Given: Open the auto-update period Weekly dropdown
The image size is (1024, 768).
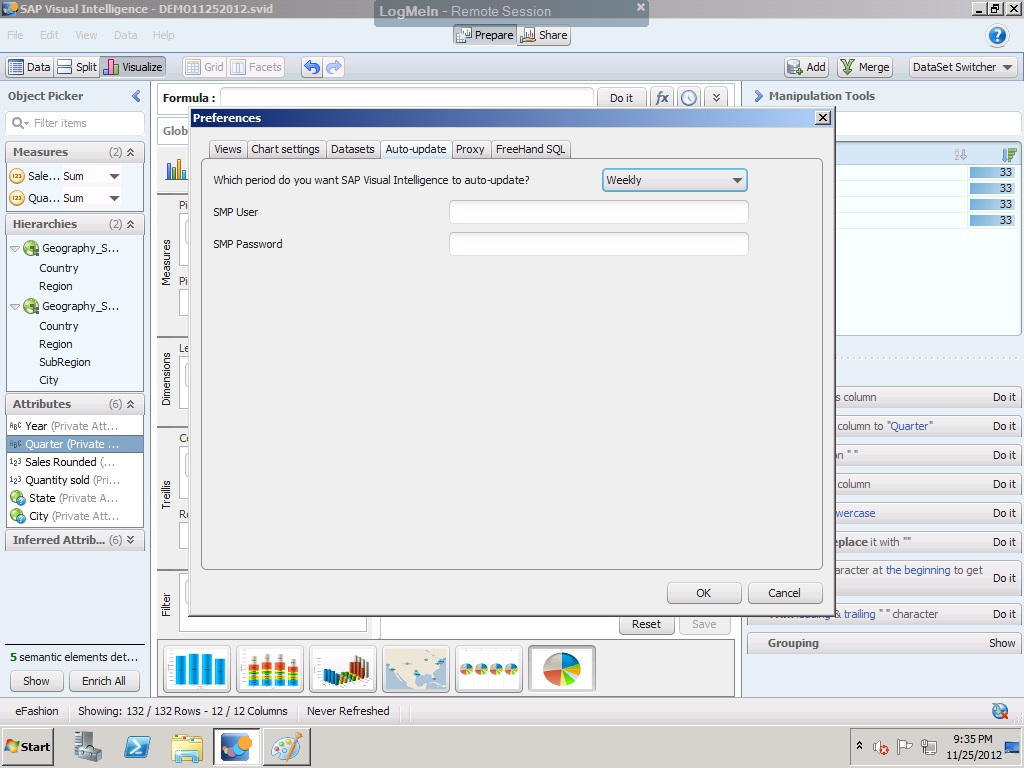Looking at the screenshot, I should pyautogui.click(x=675, y=180).
